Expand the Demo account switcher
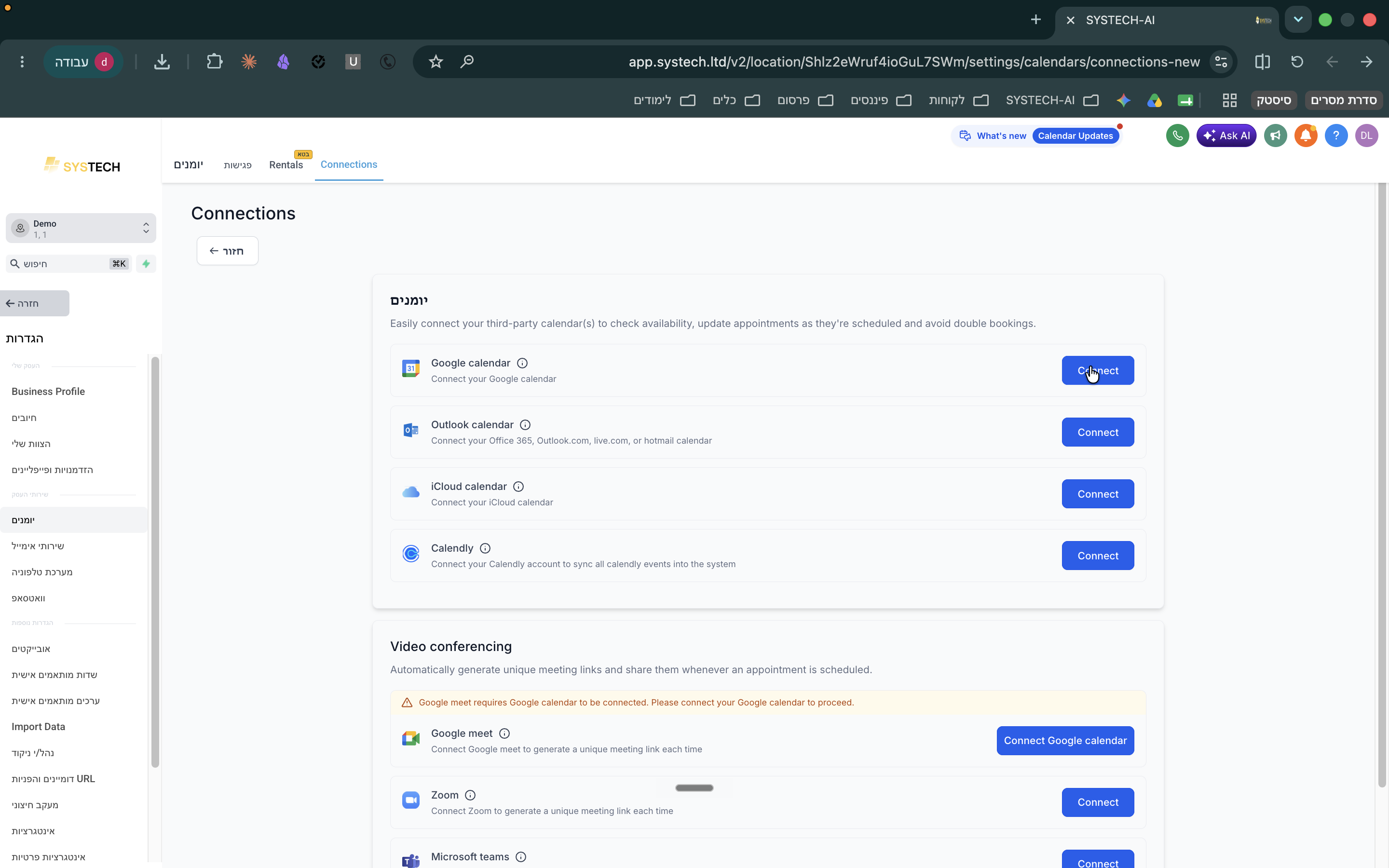The width and height of the screenshot is (1389, 868). point(81,229)
